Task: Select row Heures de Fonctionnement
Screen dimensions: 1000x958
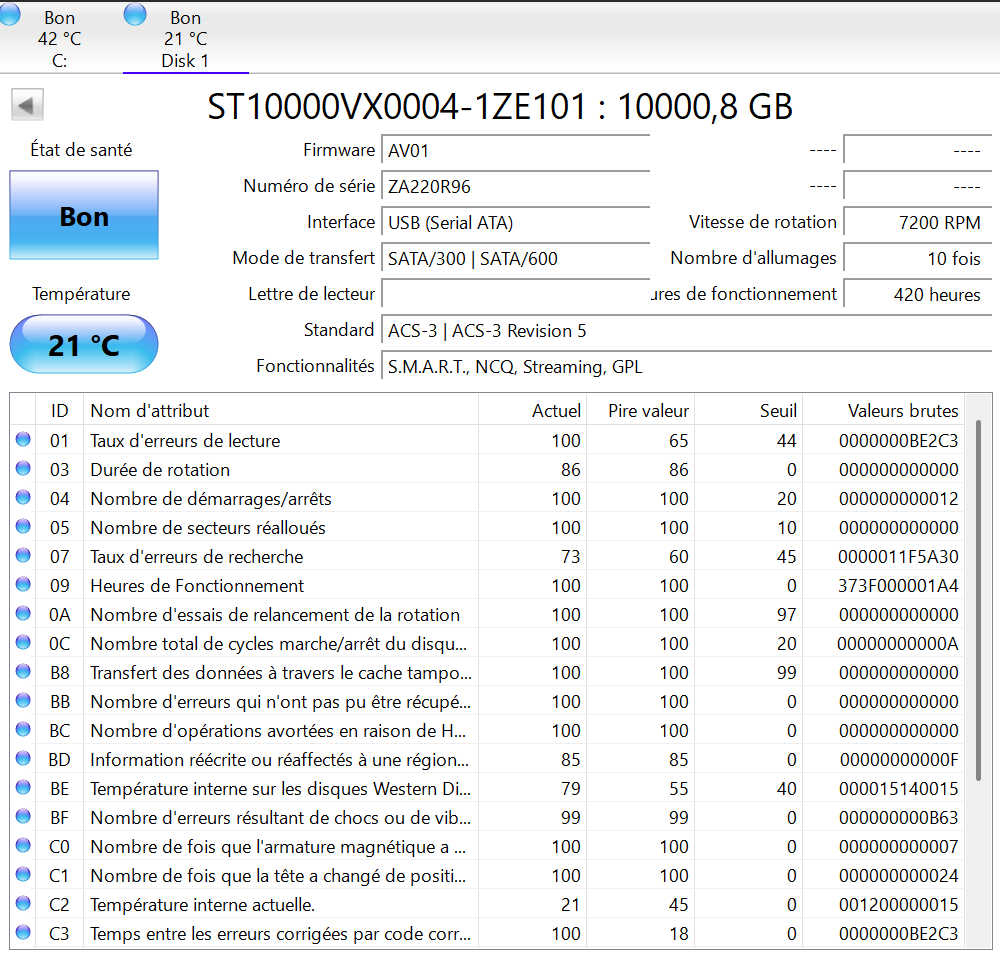Action: click(488, 586)
